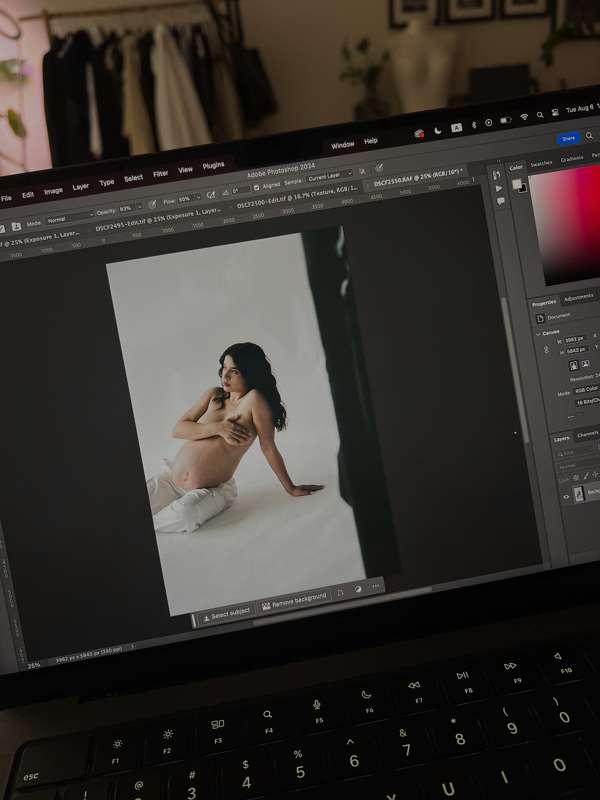Switch to the Layers panel tab
Viewport: 600px width, 800px height.
point(562,439)
